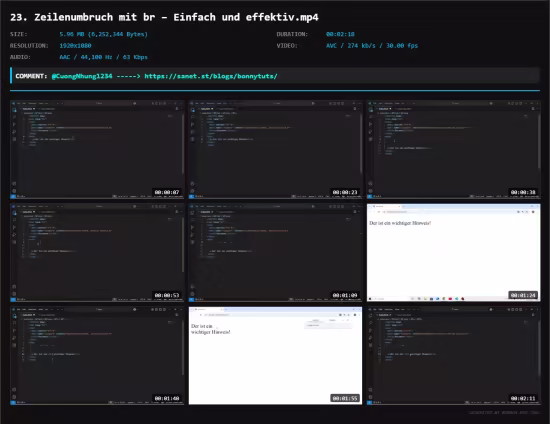Click the 'SIZE:' label
The width and height of the screenshot is (550, 424).
[19, 34]
